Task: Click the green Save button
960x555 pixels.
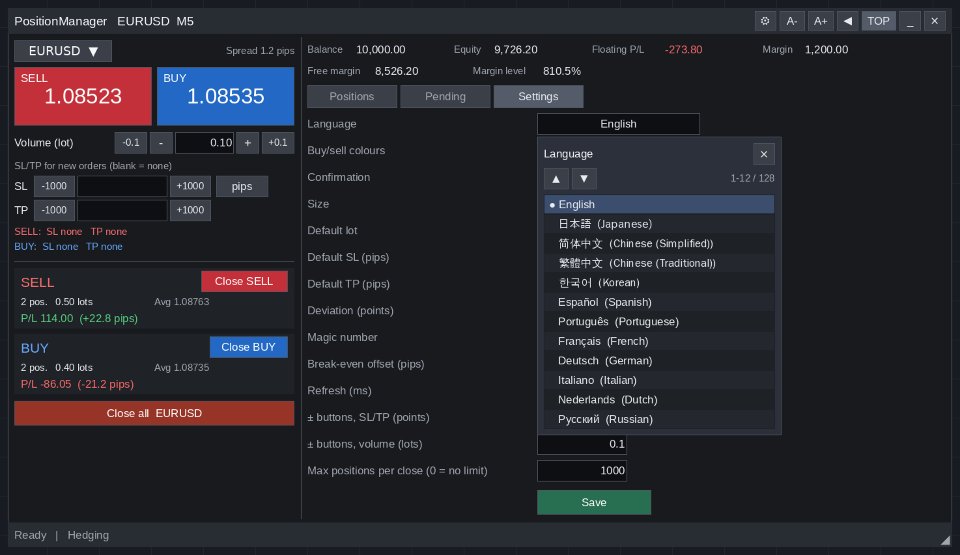Action: coord(594,502)
